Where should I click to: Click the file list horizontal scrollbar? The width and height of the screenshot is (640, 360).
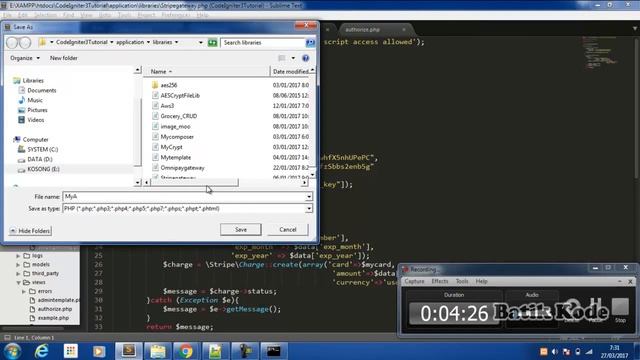(x=194, y=183)
